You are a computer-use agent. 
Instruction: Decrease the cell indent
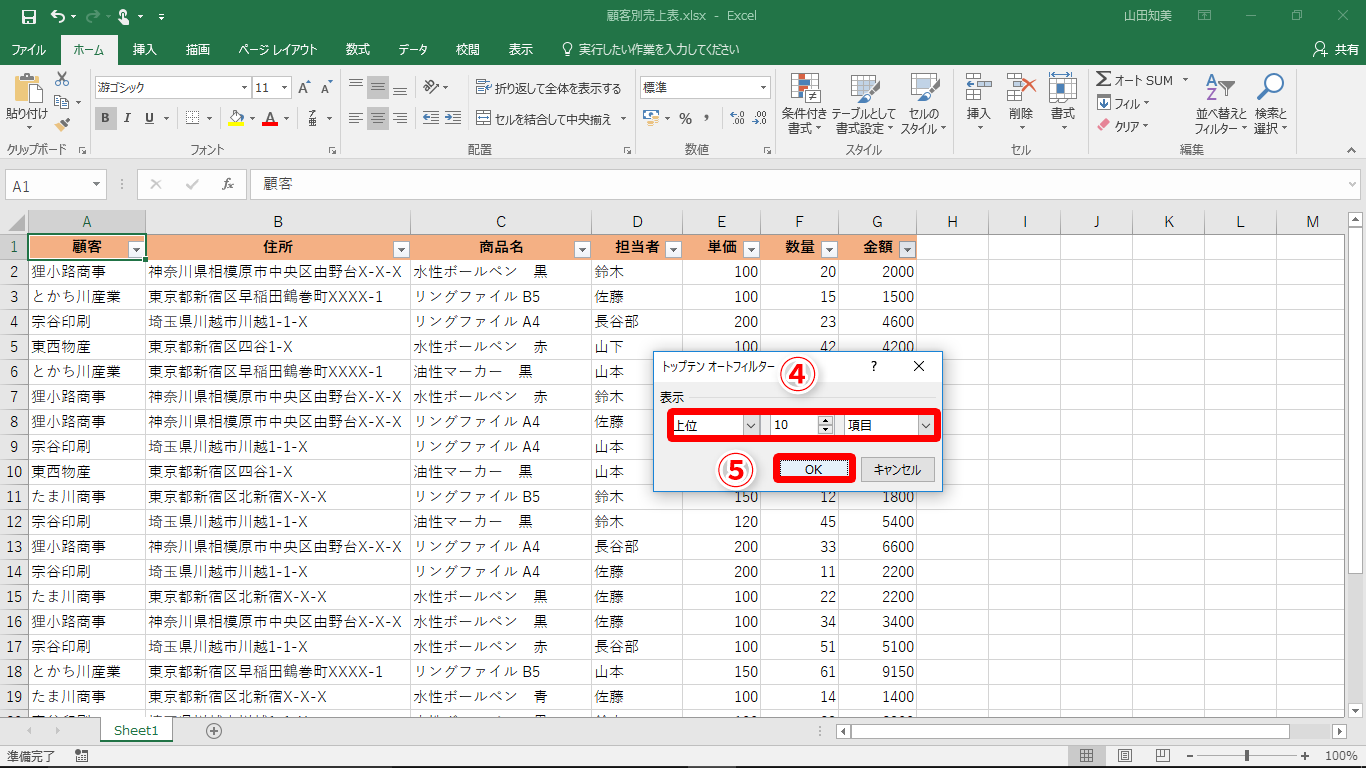(x=431, y=118)
